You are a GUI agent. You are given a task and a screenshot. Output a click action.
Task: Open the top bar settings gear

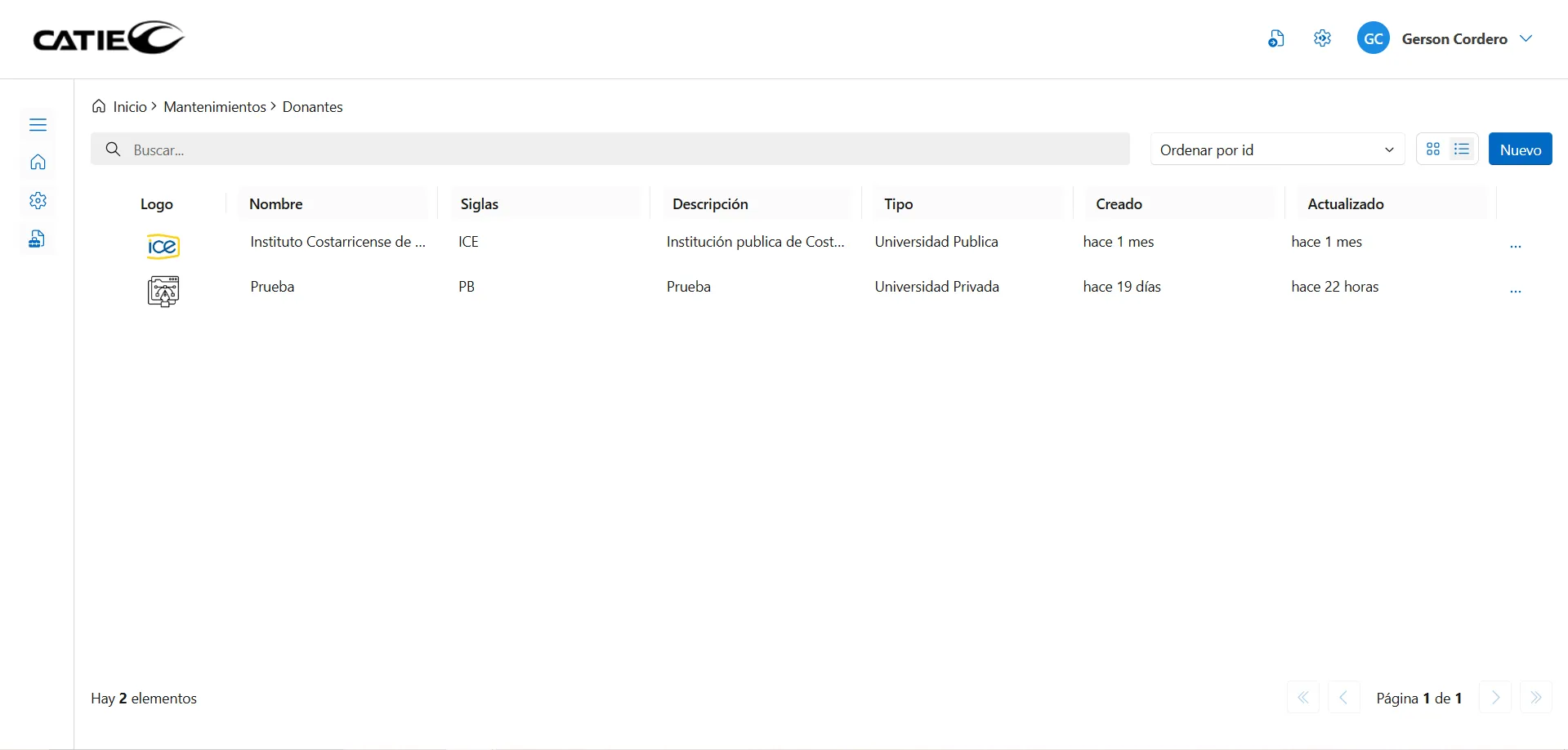click(1322, 38)
